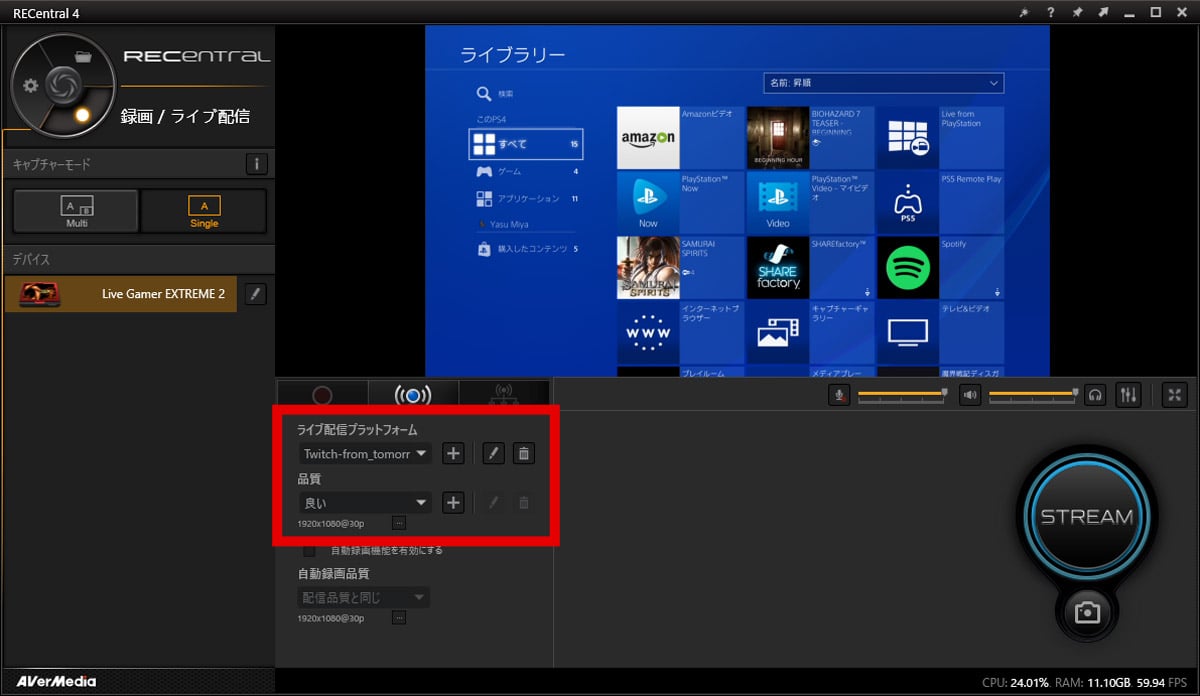Open the file management folder icon
The width and height of the screenshot is (1200, 696).
tap(84, 56)
